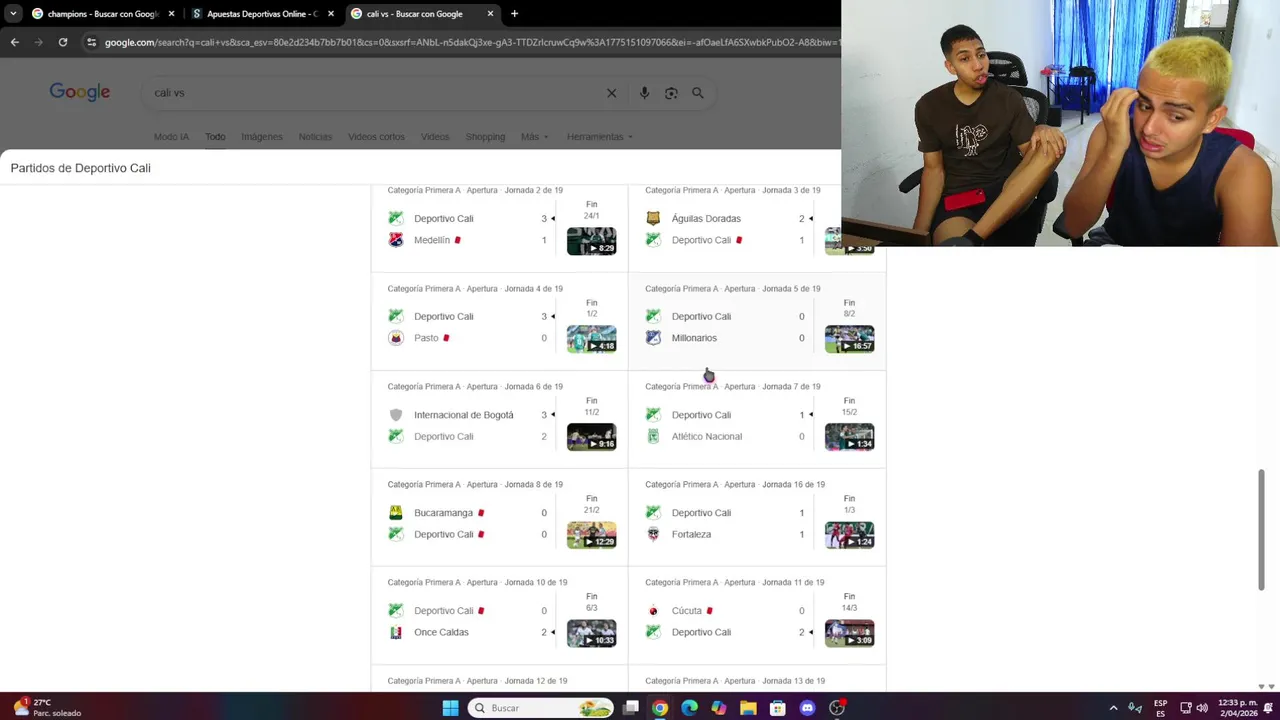This screenshot has width=1280, height=720.
Task: Close the 'champions - Buscar con Google' tab
Action: pos(171,14)
